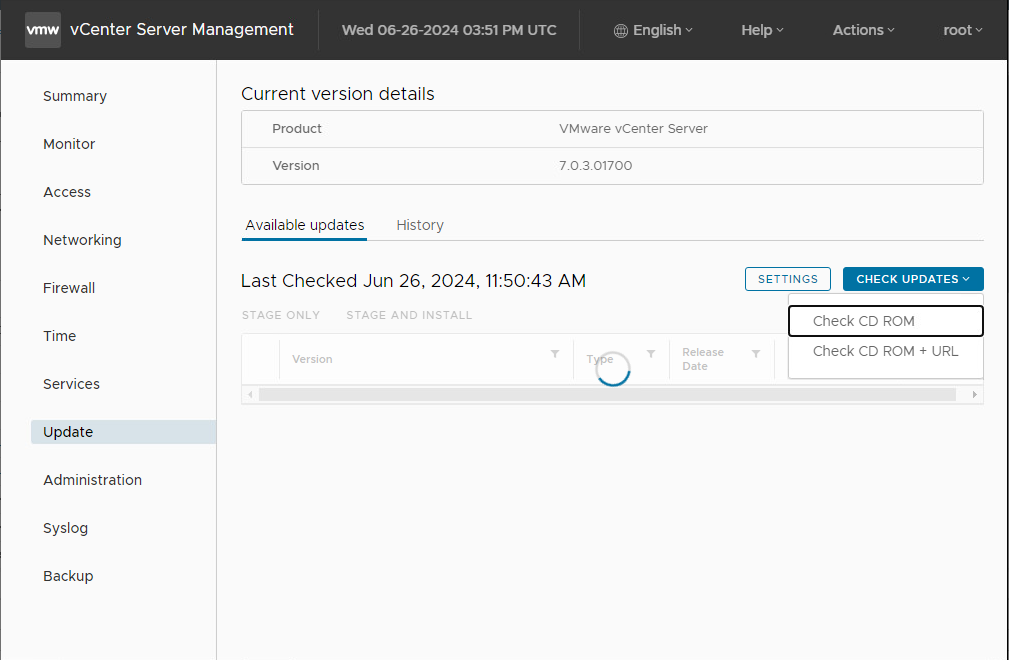Image resolution: width=1009 pixels, height=660 pixels.
Task: Open filter for Release Date column
Action: pyautogui.click(x=756, y=354)
